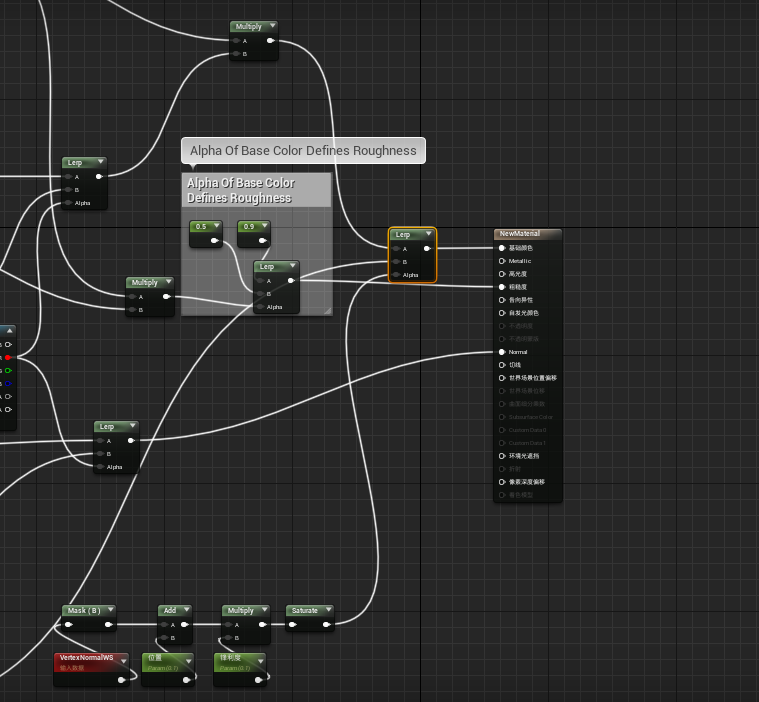Select the Saturate node by its title
The image size is (759, 702).
(304, 610)
